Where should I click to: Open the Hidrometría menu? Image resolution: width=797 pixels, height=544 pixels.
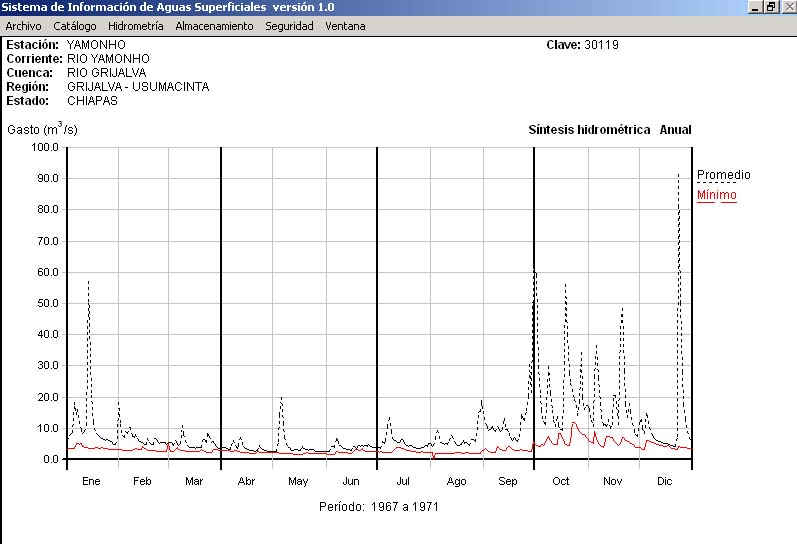[135, 26]
